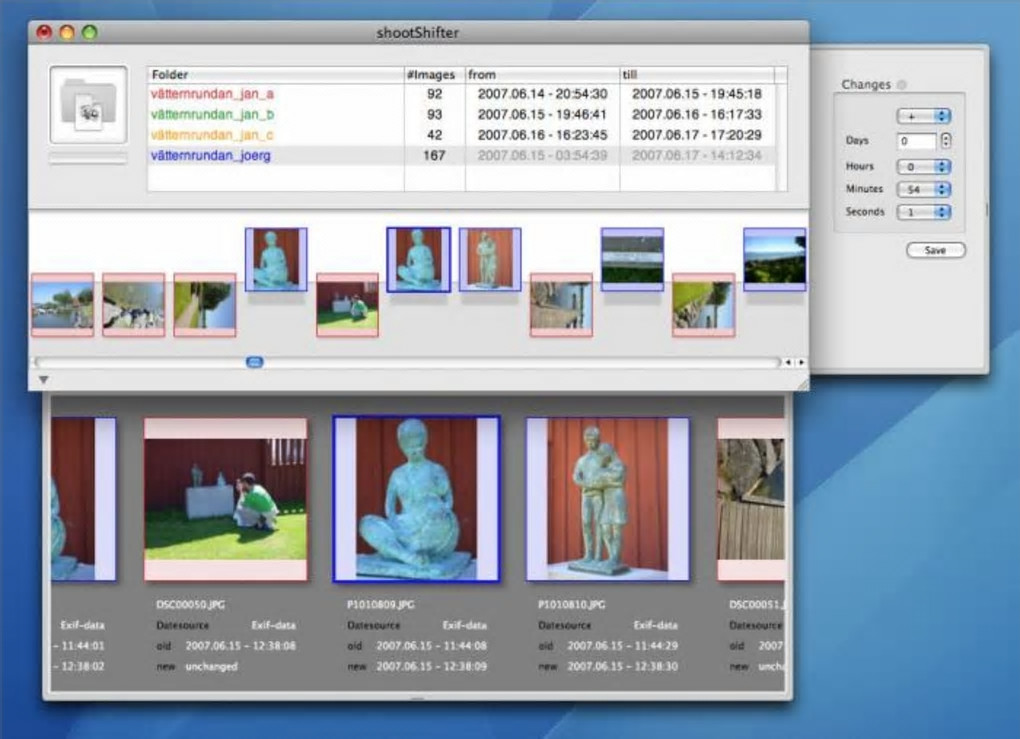Click the timeline scroll right arrow

(801, 362)
